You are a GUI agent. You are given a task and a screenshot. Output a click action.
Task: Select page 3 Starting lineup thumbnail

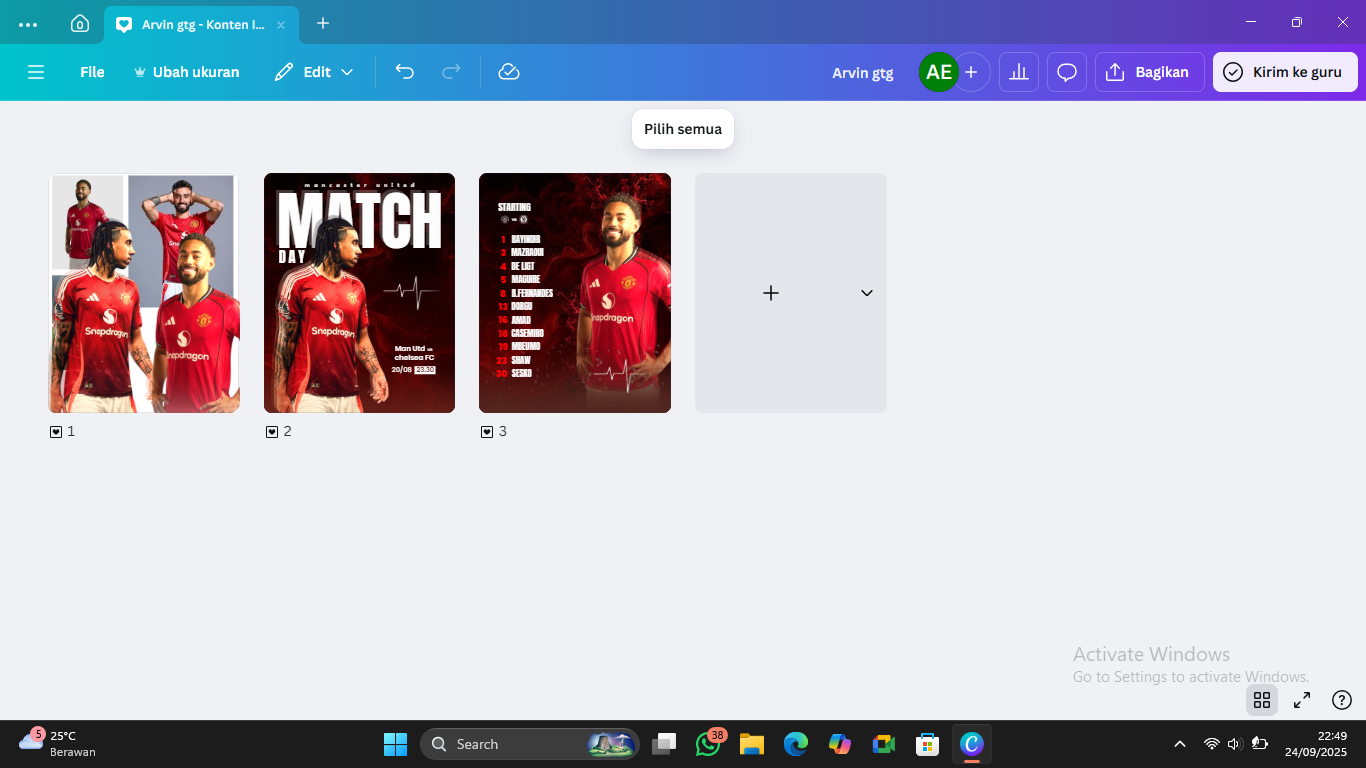click(x=575, y=293)
